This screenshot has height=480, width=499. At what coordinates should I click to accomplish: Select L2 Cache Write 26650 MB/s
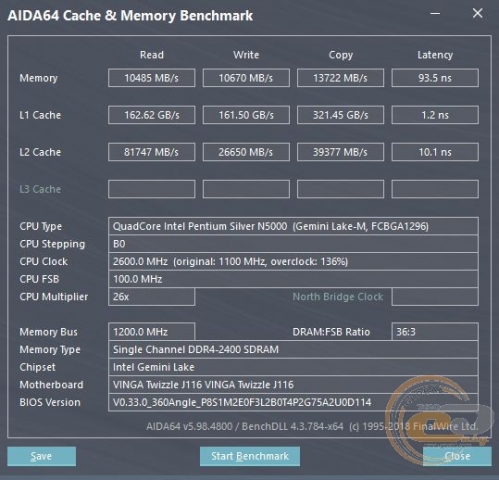[x=246, y=152]
